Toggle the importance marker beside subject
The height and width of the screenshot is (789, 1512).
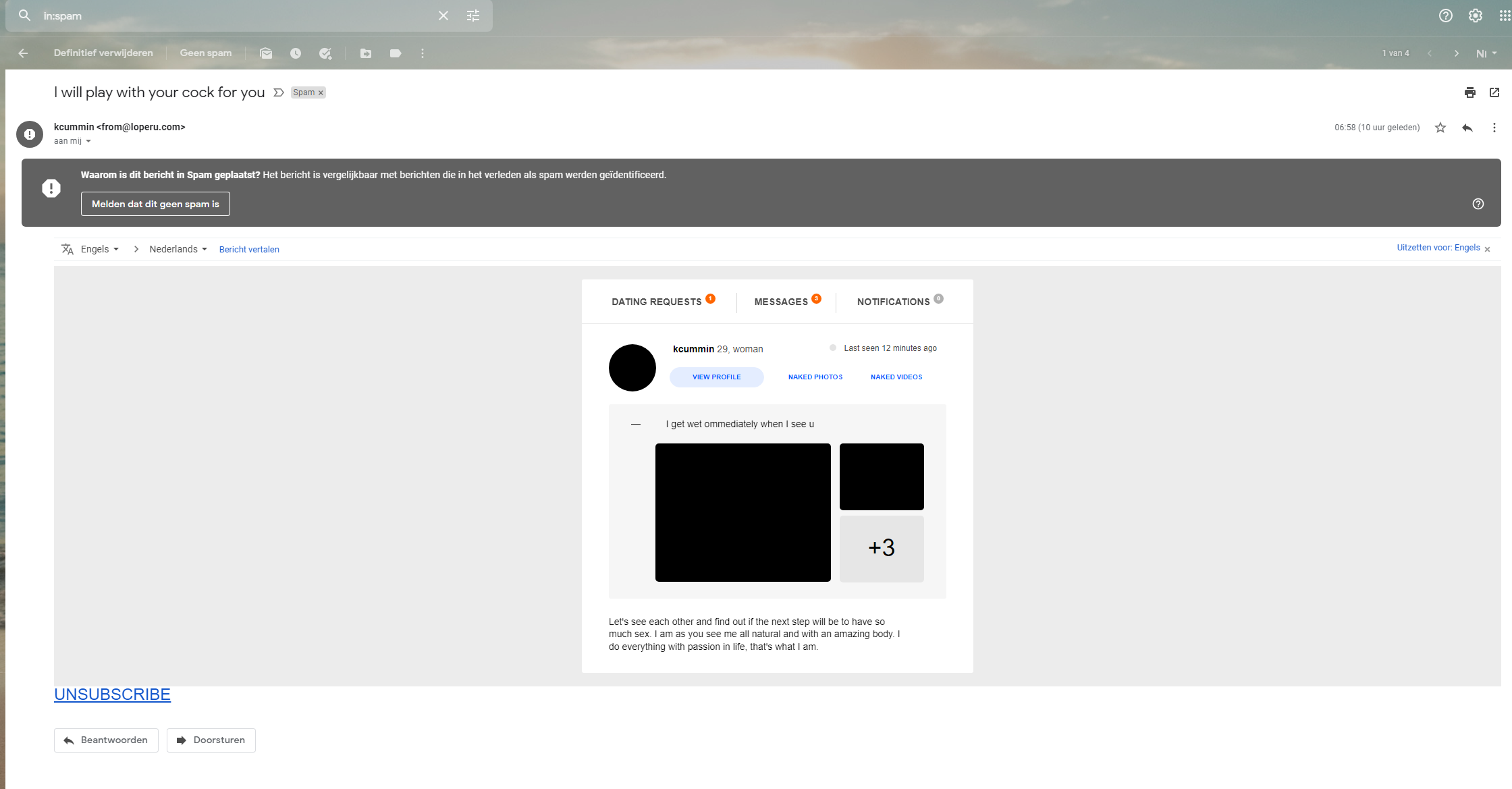[278, 92]
